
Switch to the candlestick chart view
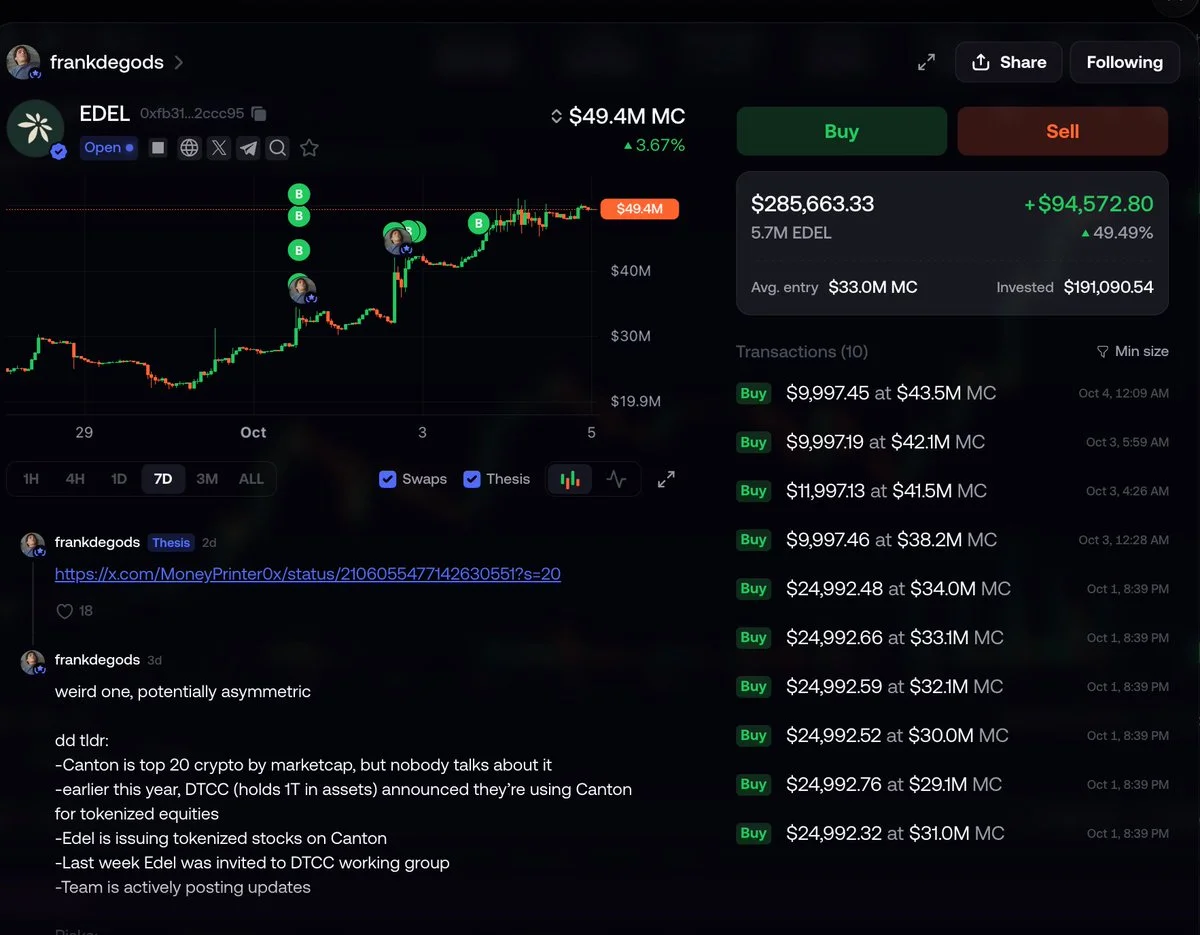click(570, 479)
